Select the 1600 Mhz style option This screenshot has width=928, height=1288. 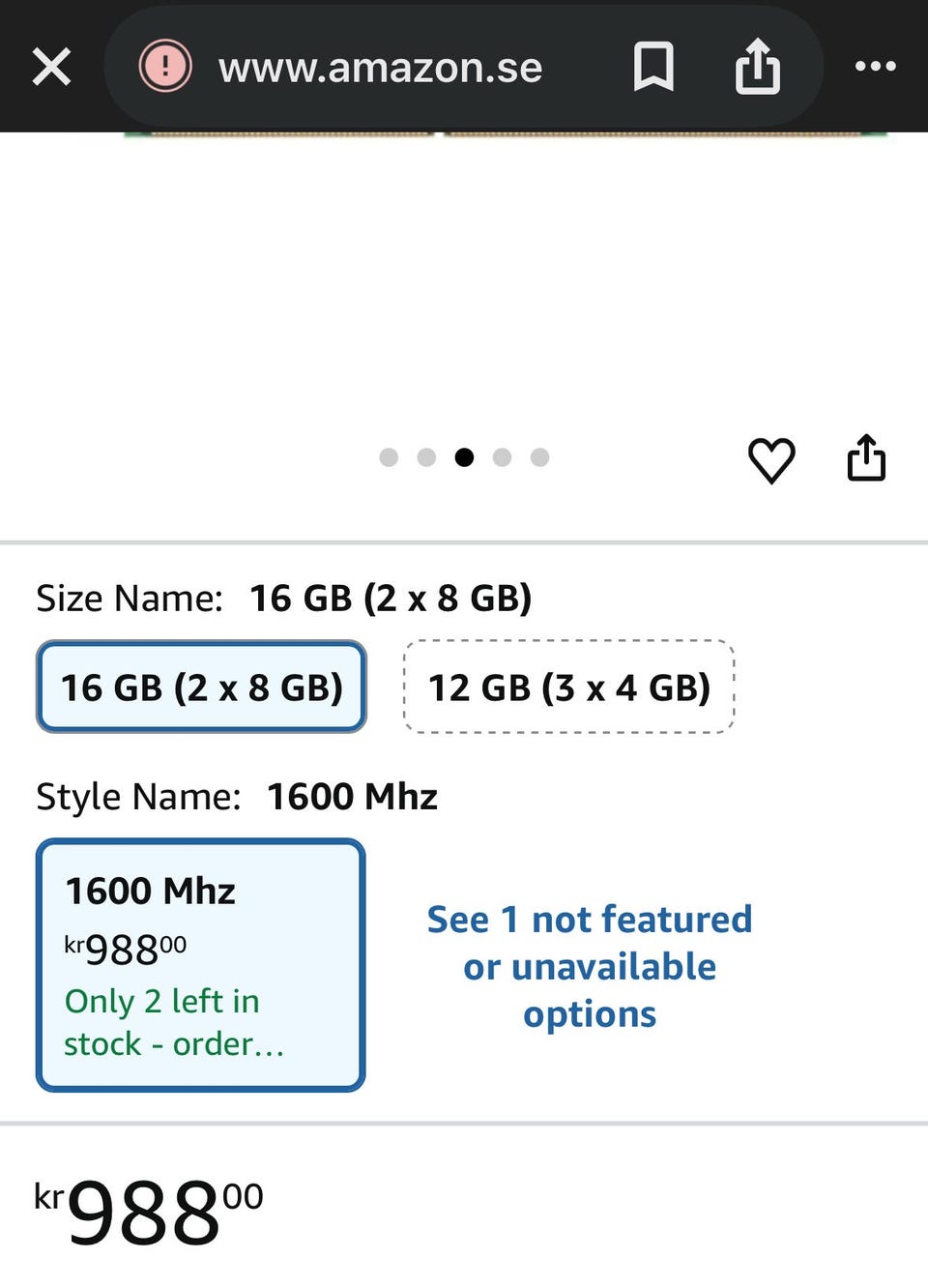pyautogui.click(x=201, y=964)
